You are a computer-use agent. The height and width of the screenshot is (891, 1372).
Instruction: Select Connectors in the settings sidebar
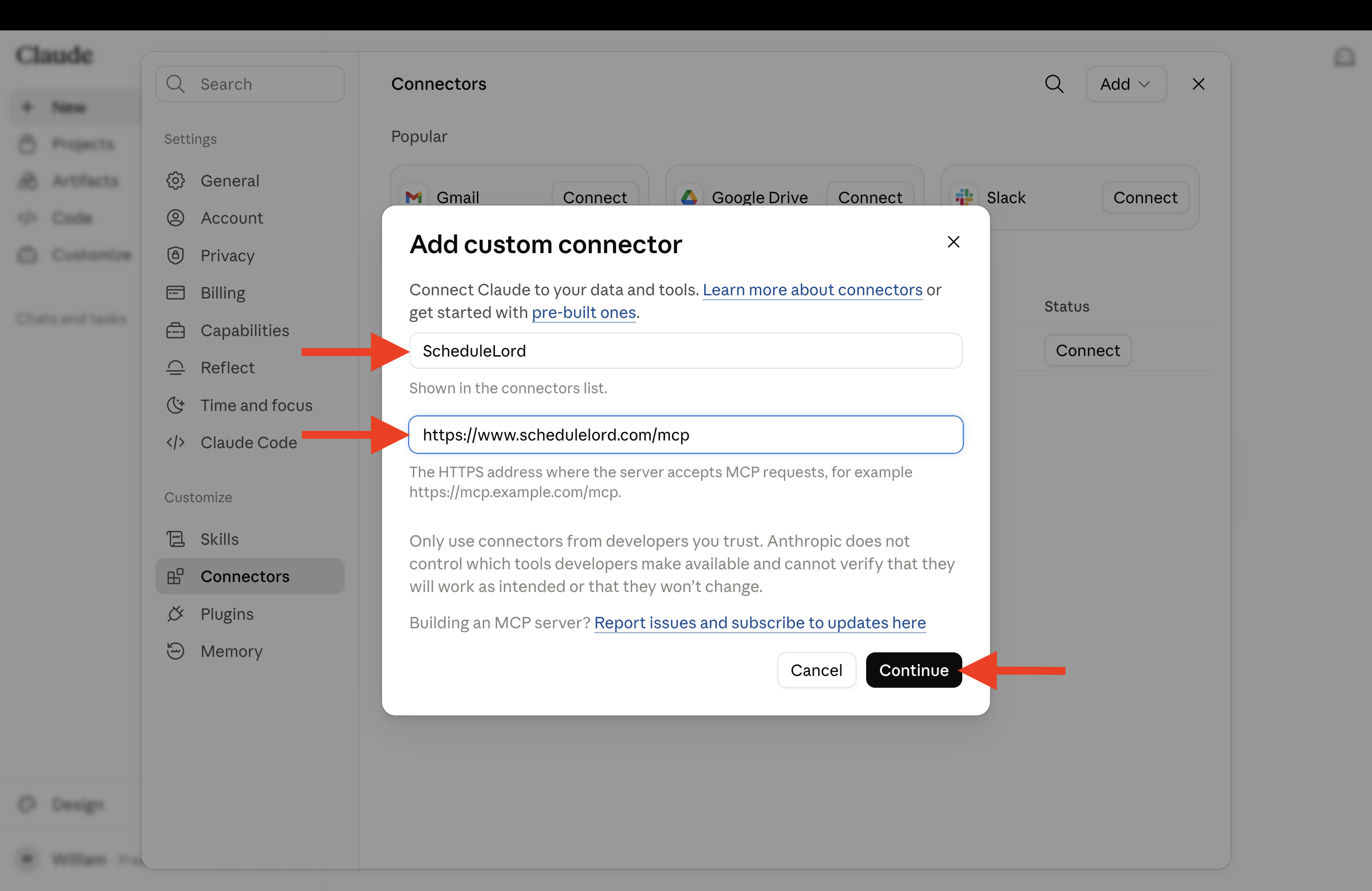click(250, 576)
